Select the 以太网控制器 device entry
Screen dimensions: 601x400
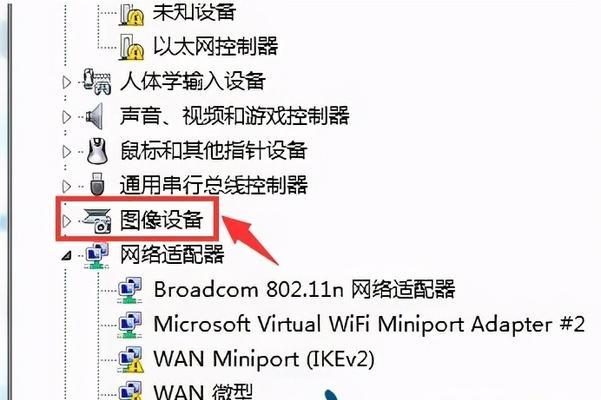tap(215, 46)
